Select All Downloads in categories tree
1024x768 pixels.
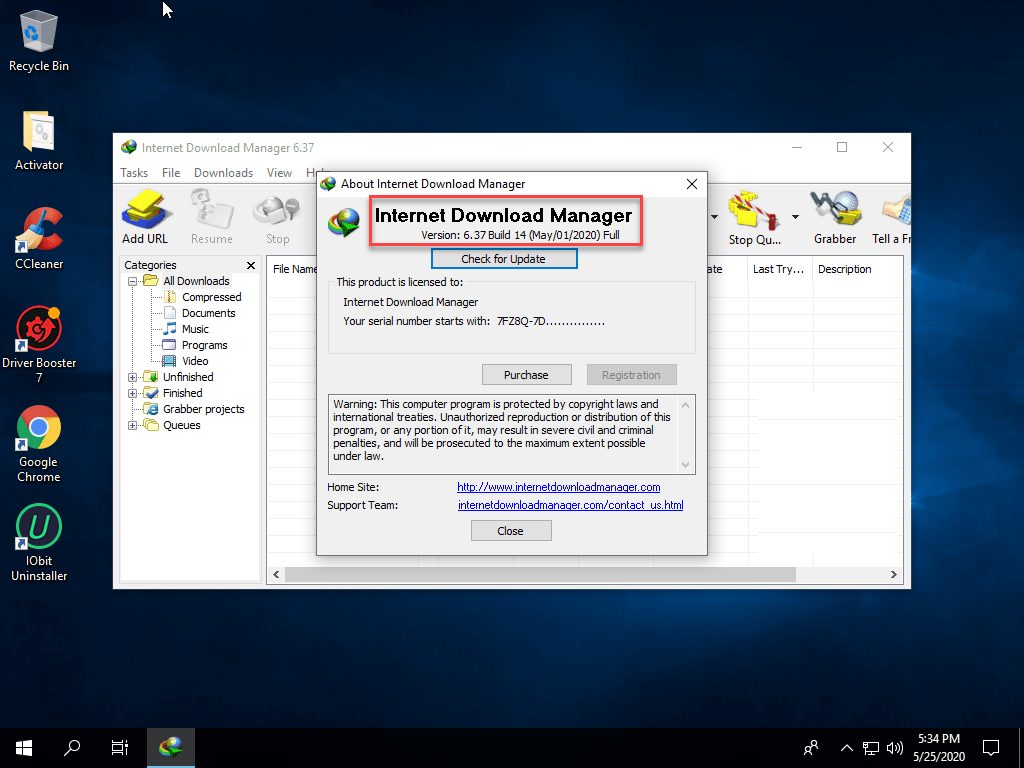point(196,281)
